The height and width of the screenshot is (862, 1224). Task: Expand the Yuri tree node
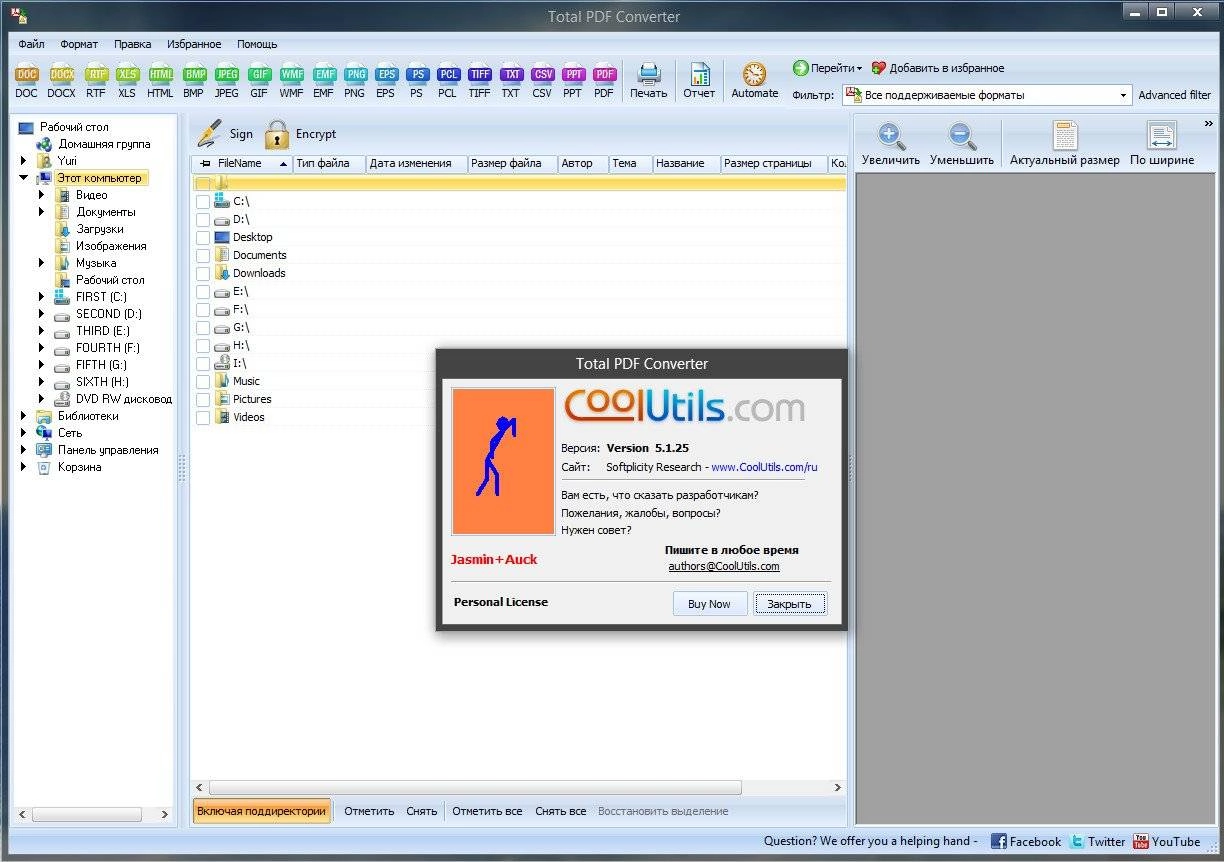coord(23,161)
